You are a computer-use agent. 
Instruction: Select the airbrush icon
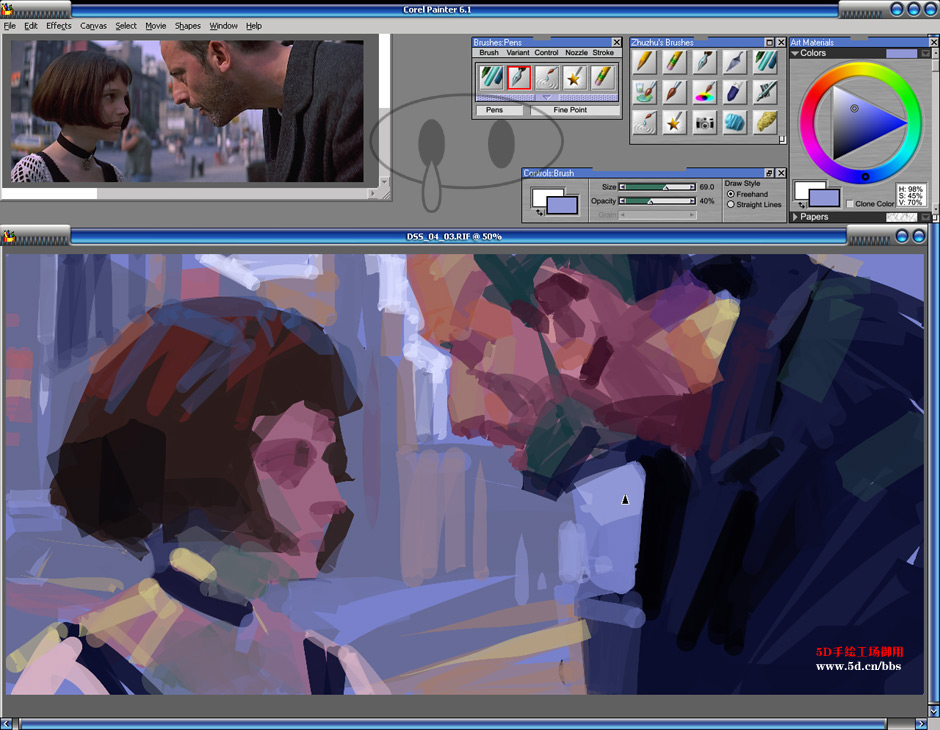766,92
